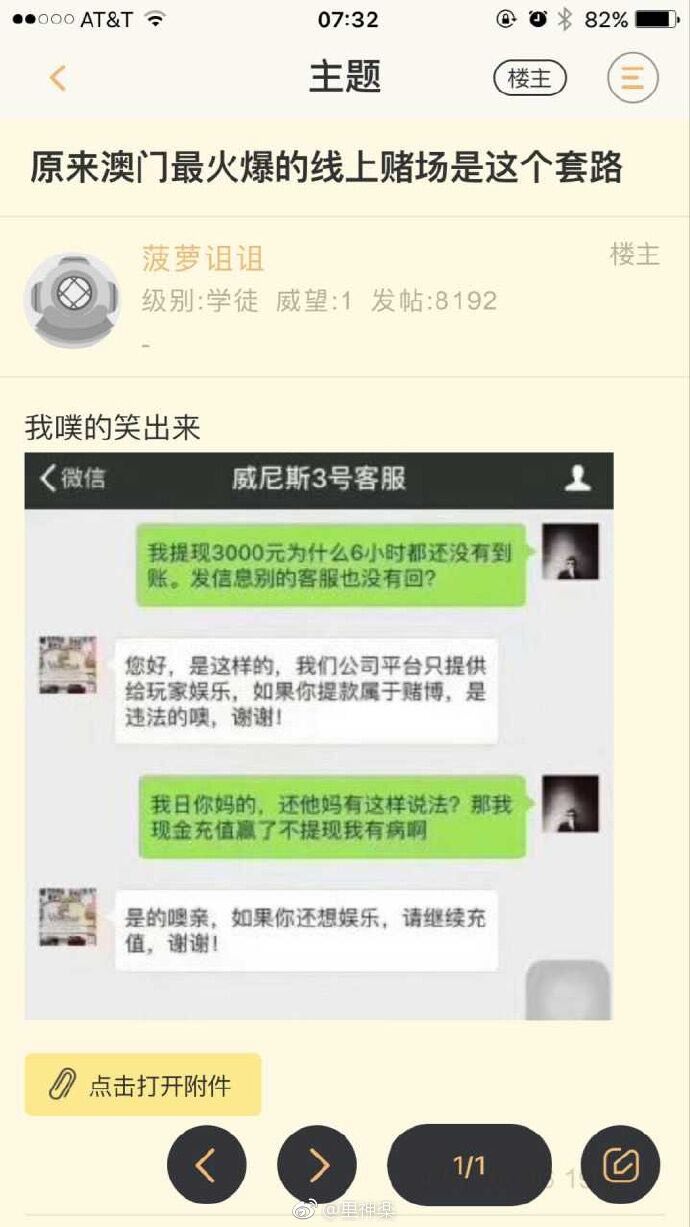
Task: Open the 1/1 page selector
Action: 469,1165
